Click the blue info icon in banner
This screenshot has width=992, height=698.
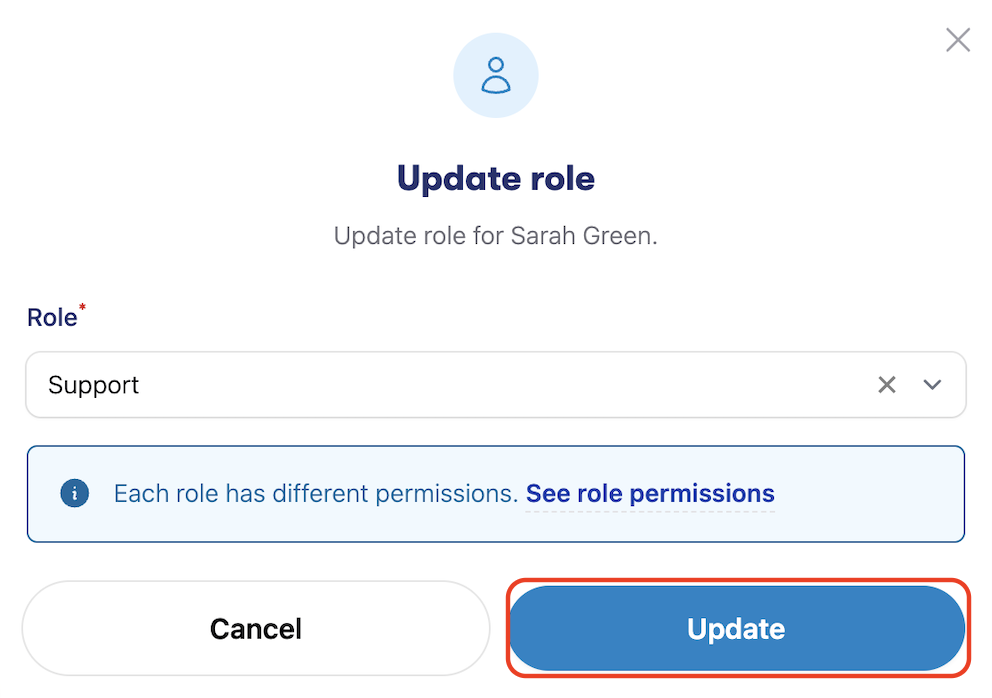coord(75,493)
